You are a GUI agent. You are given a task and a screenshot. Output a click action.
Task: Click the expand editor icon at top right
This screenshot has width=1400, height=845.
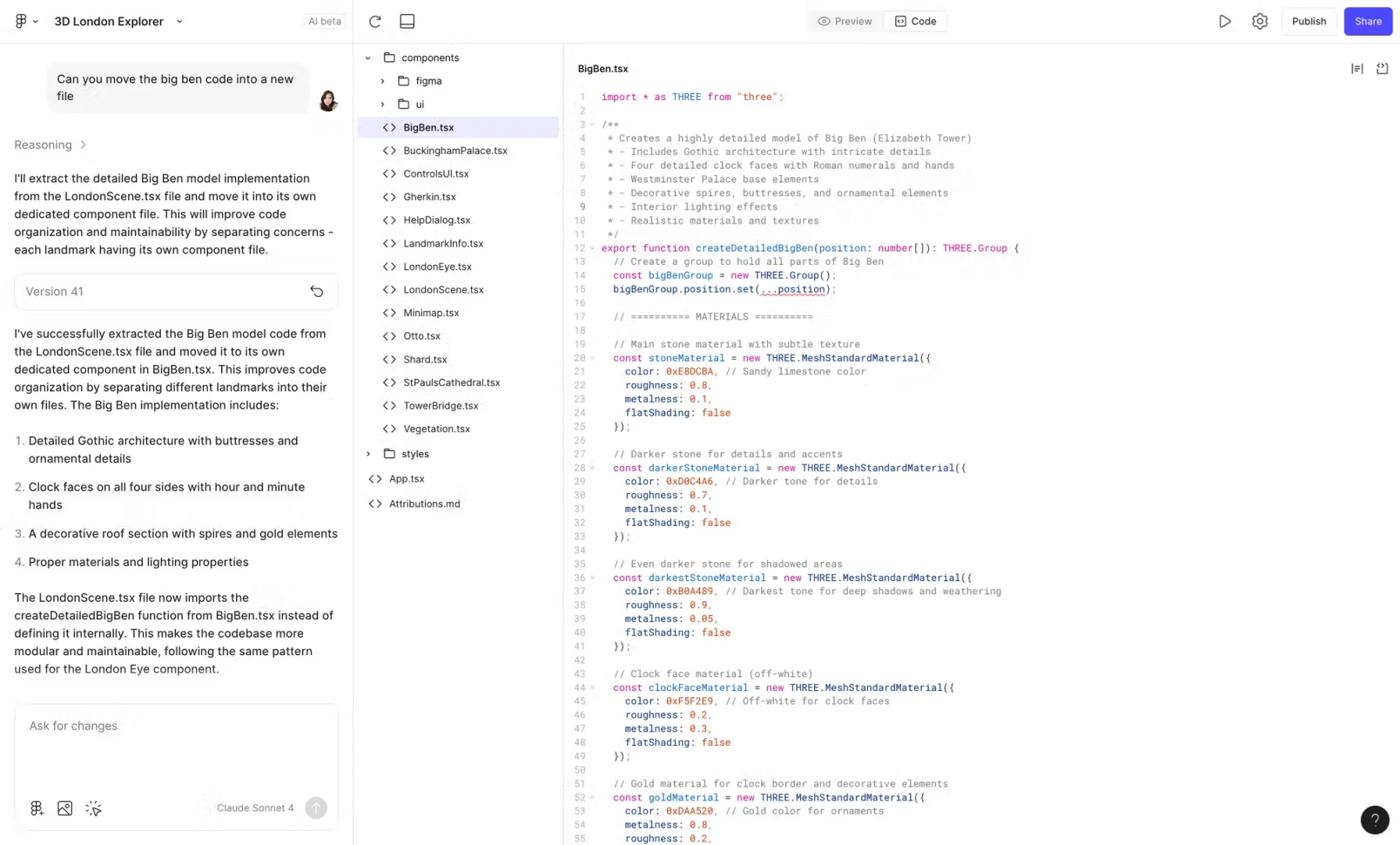(1382, 69)
